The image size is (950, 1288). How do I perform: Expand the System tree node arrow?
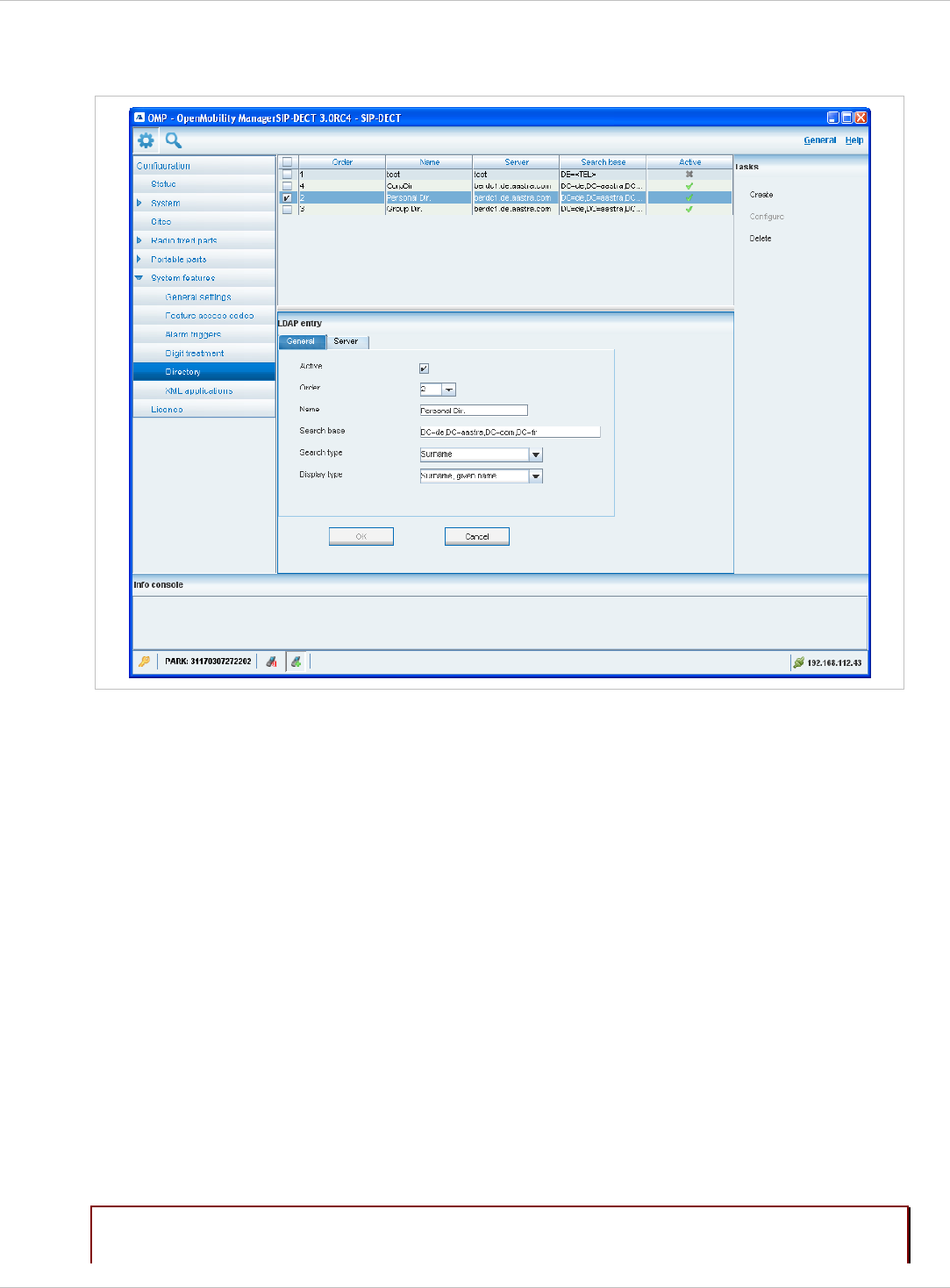pos(139,203)
